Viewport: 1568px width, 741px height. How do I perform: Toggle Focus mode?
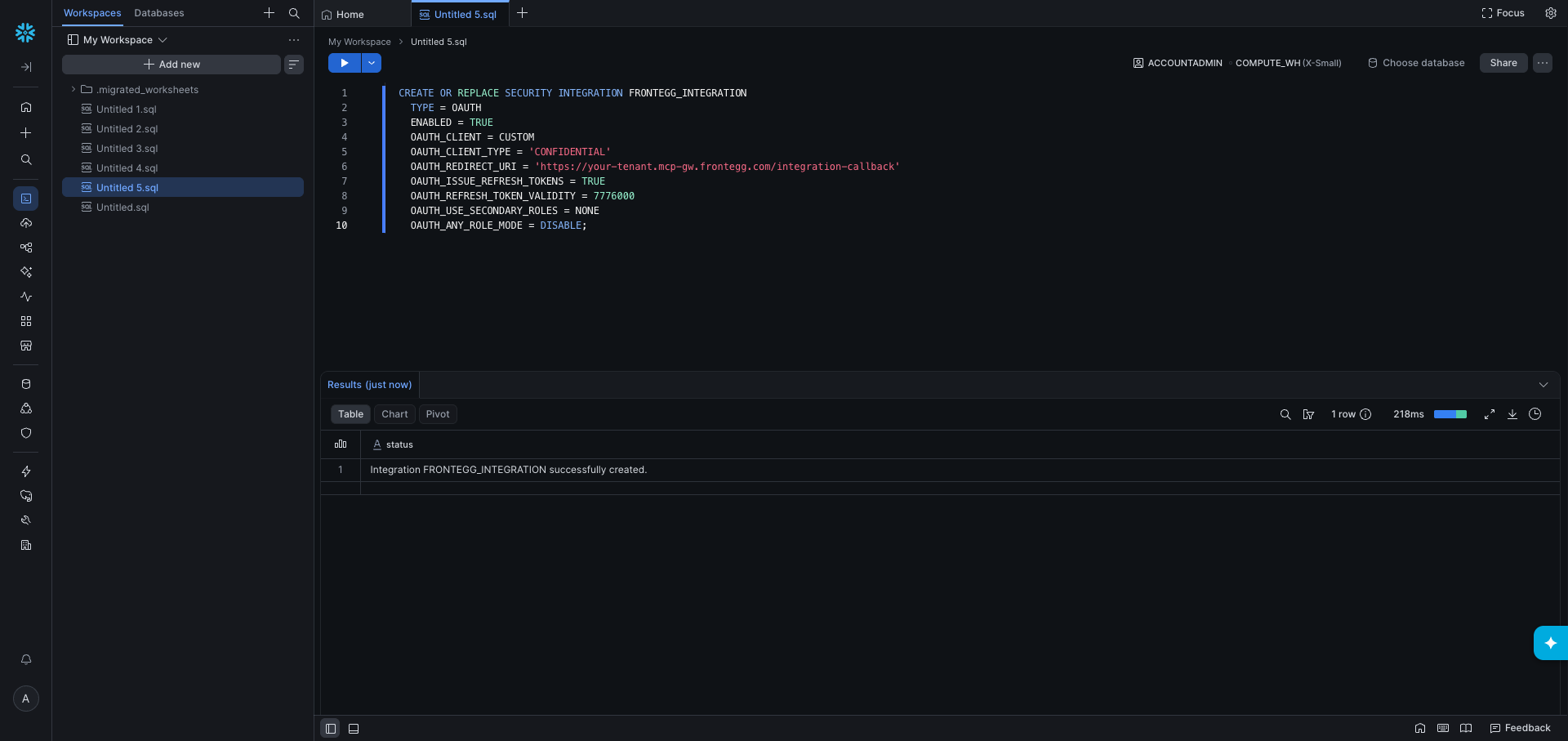point(1503,13)
